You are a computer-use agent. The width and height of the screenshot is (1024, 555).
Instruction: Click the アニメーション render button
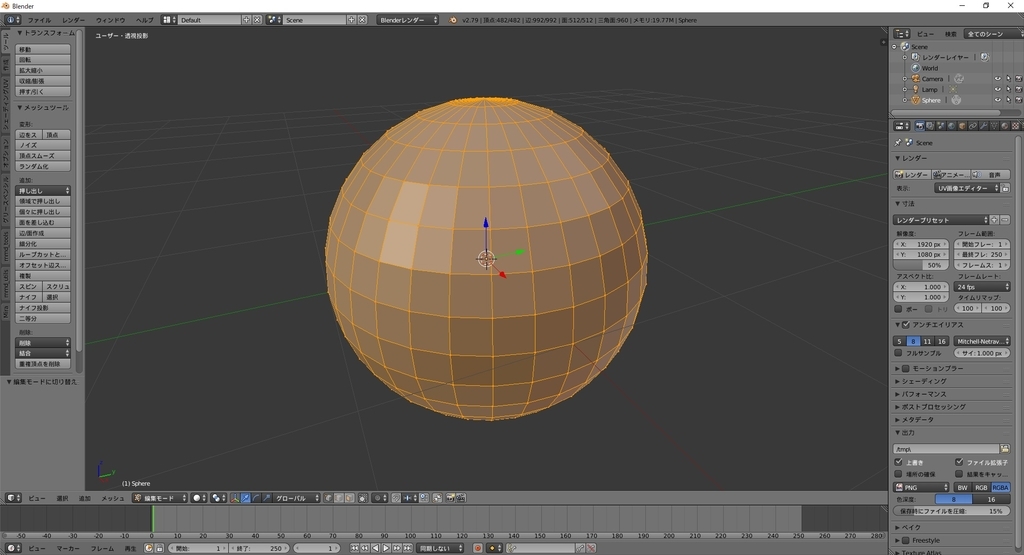point(951,174)
